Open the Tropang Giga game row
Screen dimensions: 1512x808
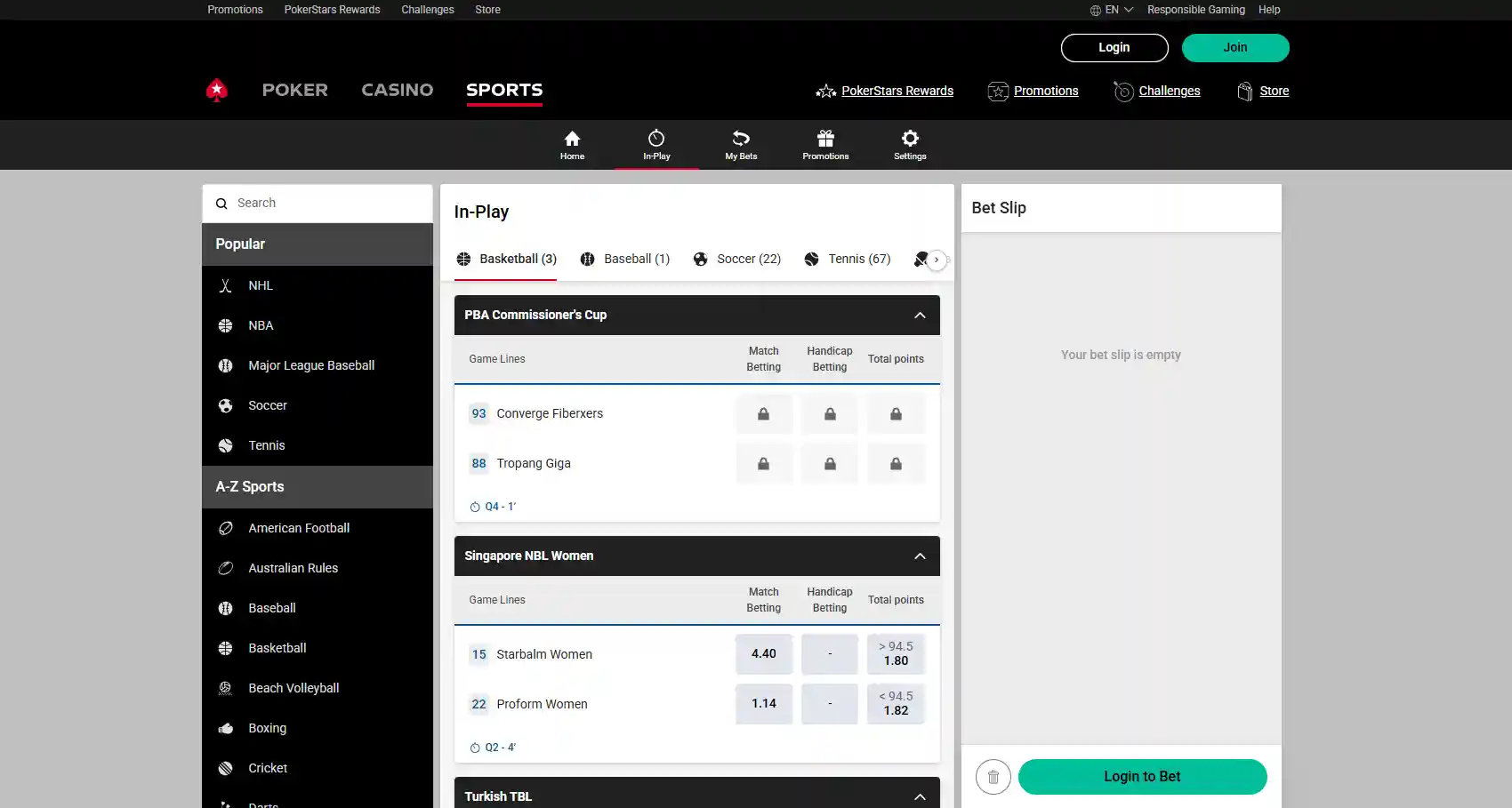534,464
